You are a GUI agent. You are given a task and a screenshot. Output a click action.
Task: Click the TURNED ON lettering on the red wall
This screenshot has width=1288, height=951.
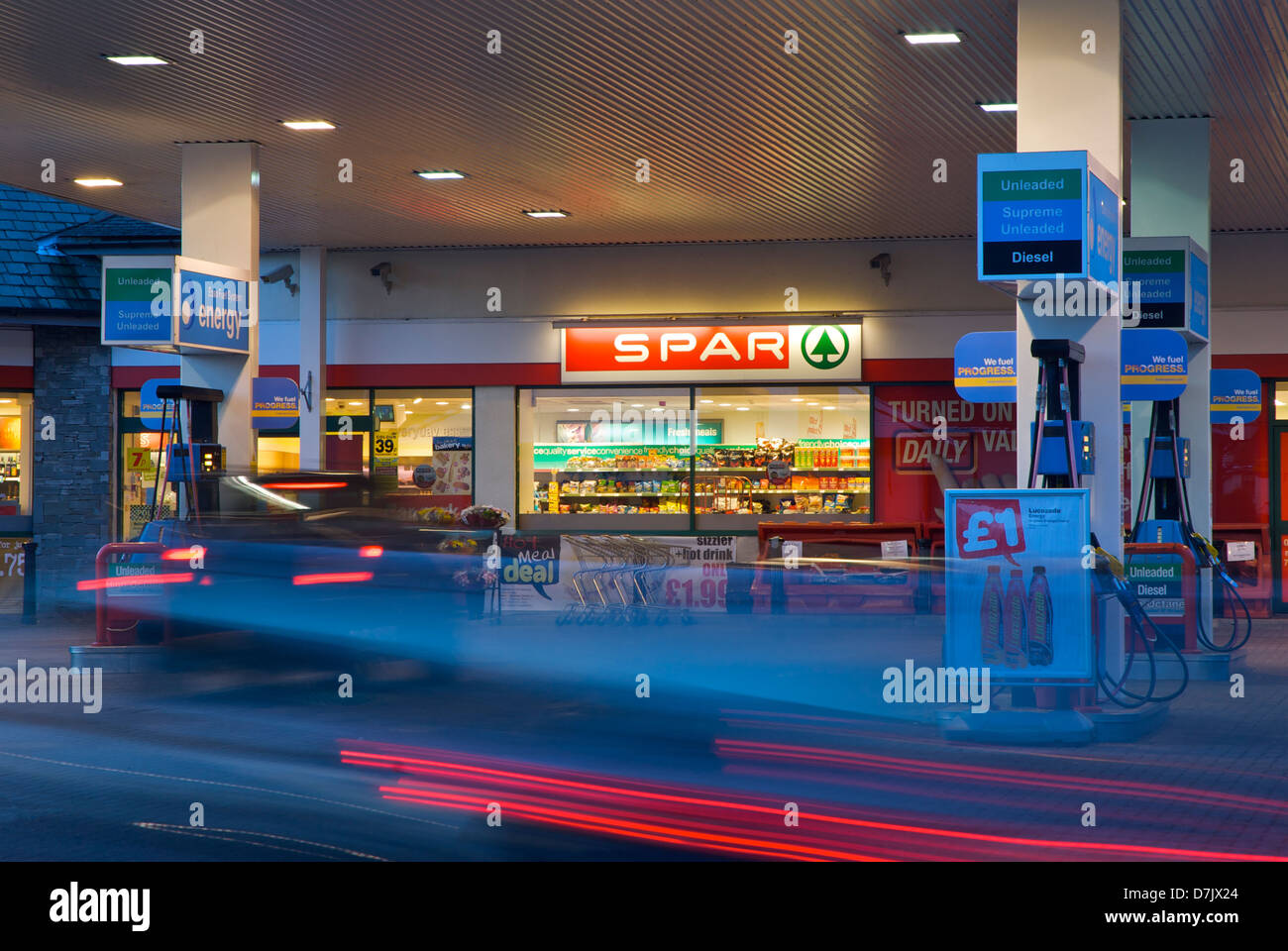point(949,411)
